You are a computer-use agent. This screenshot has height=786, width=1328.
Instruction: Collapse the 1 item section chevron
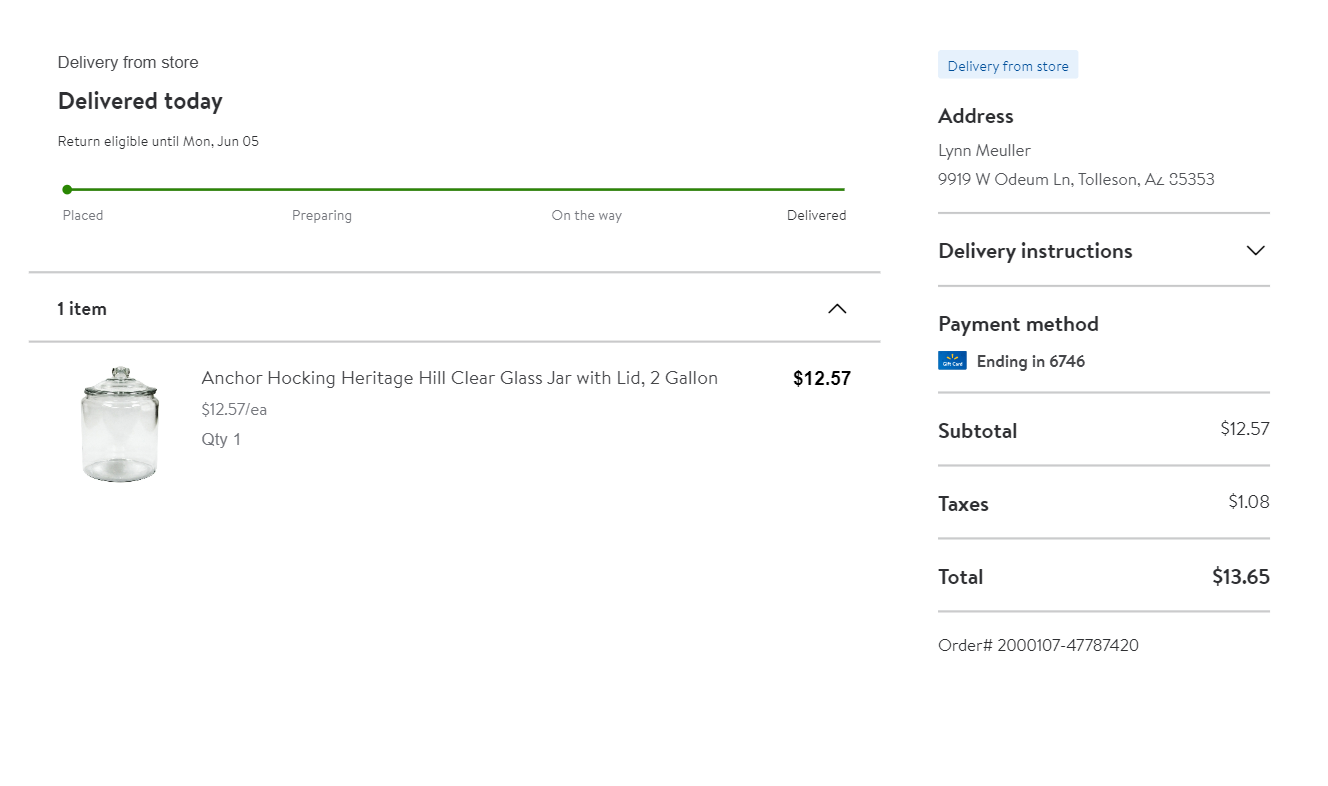click(x=837, y=309)
